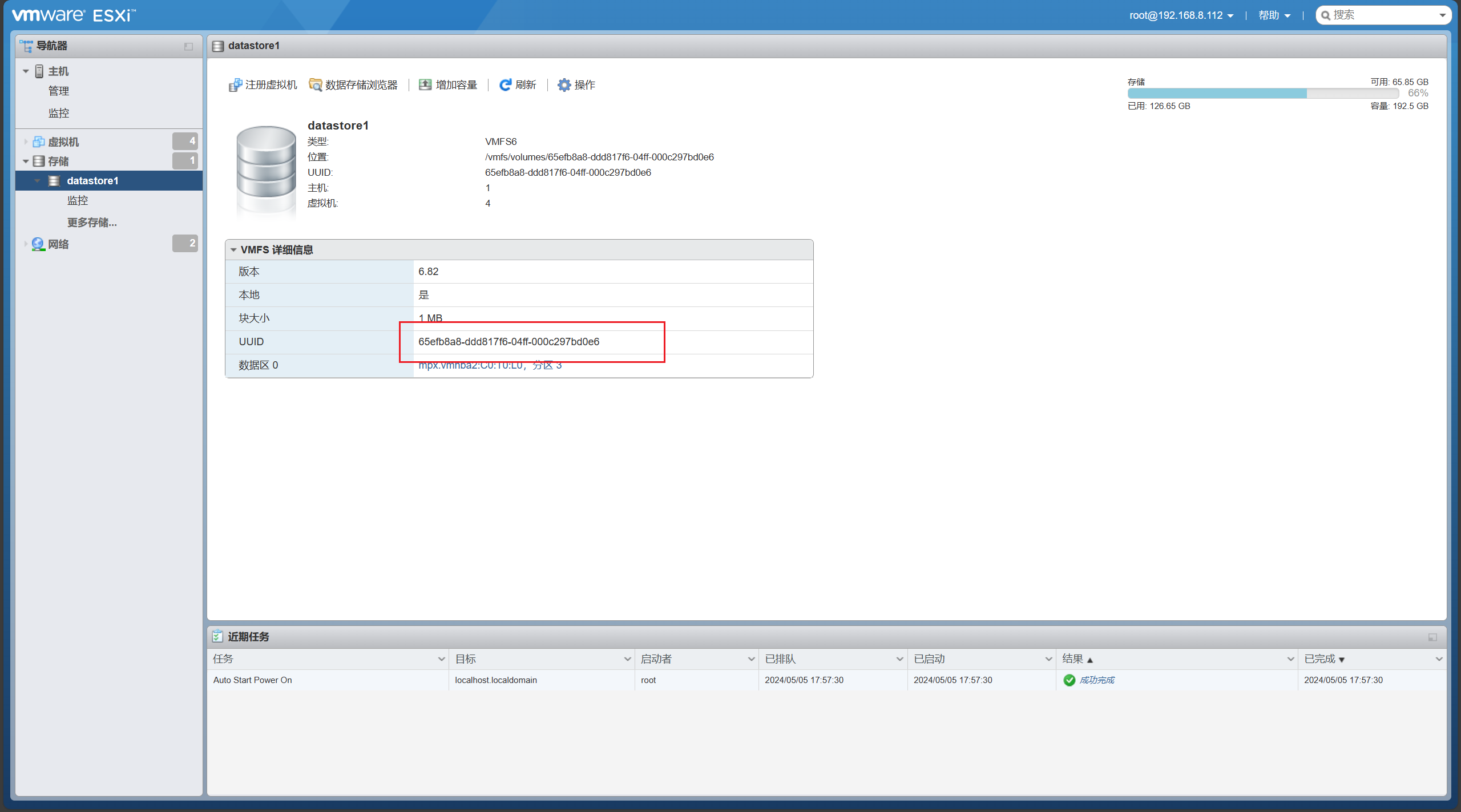Image resolution: width=1461 pixels, height=812 pixels.
Task: Collapse the Storage (存储) tree node
Action: click(x=26, y=161)
